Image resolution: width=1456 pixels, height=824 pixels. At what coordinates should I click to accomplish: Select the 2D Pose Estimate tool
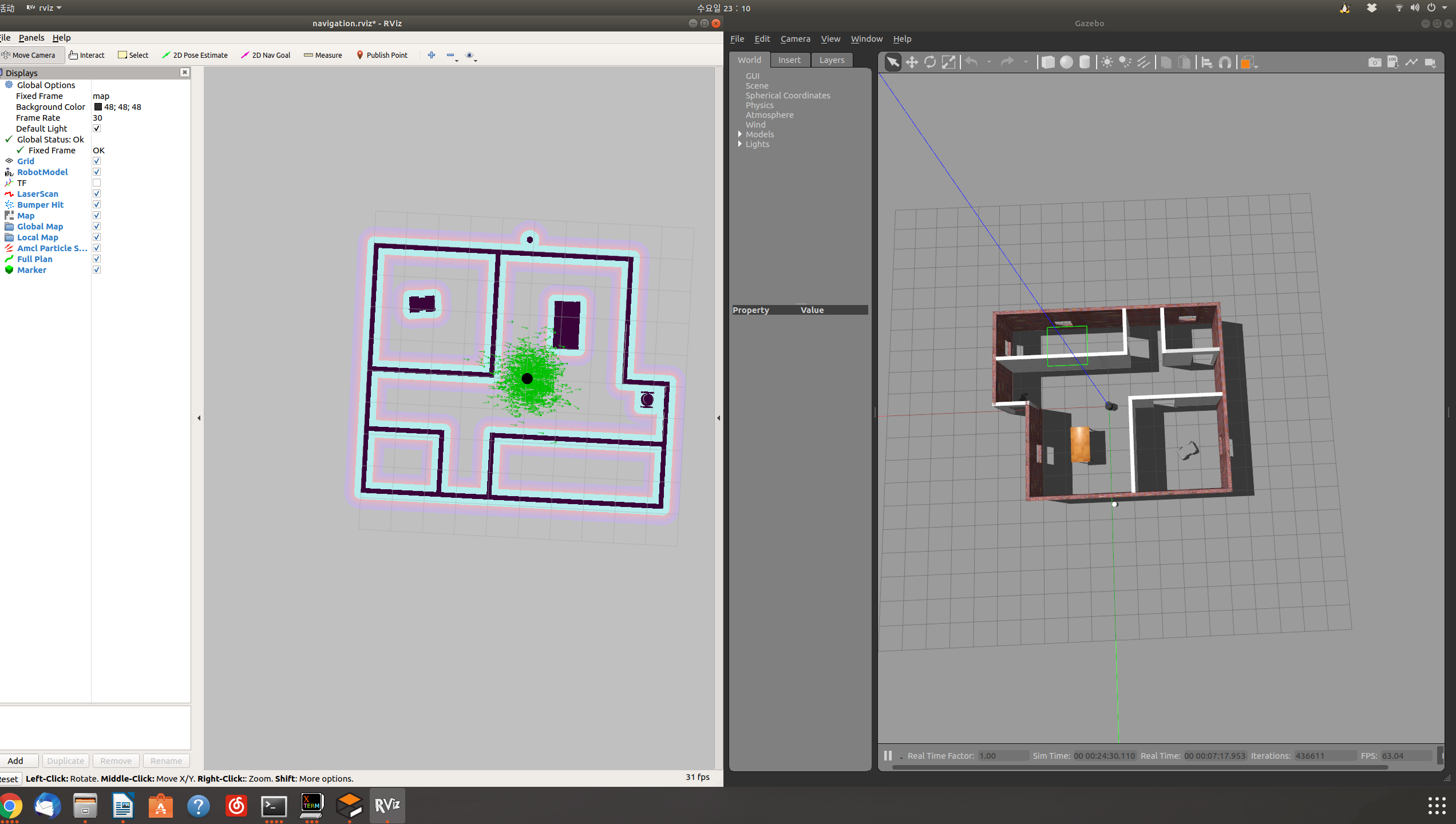[195, 55]
